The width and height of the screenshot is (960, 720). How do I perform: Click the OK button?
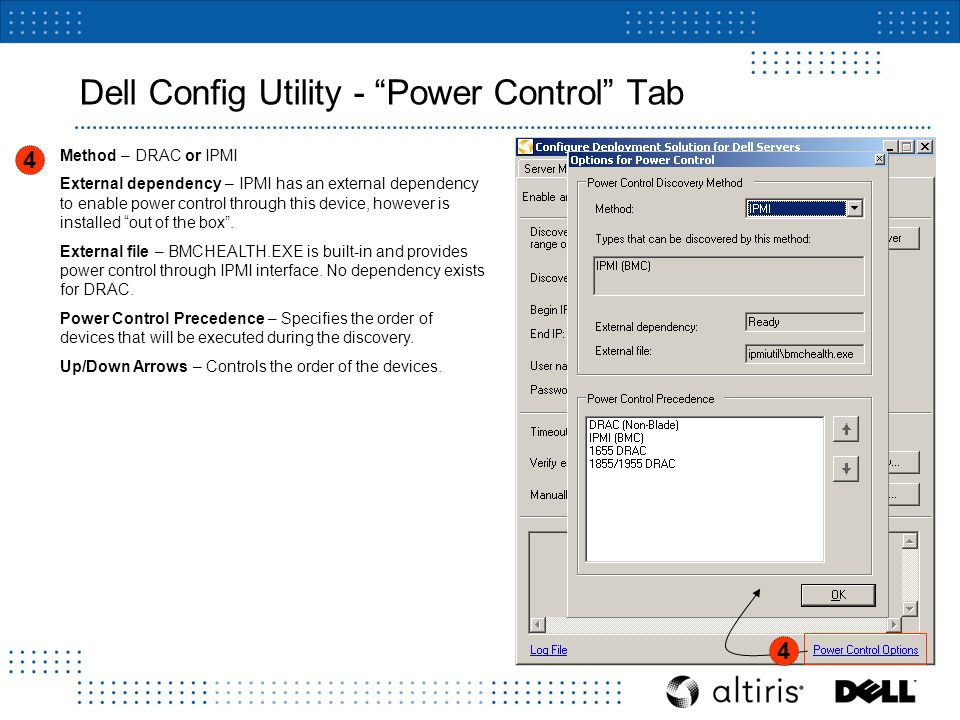click(838, 594)
